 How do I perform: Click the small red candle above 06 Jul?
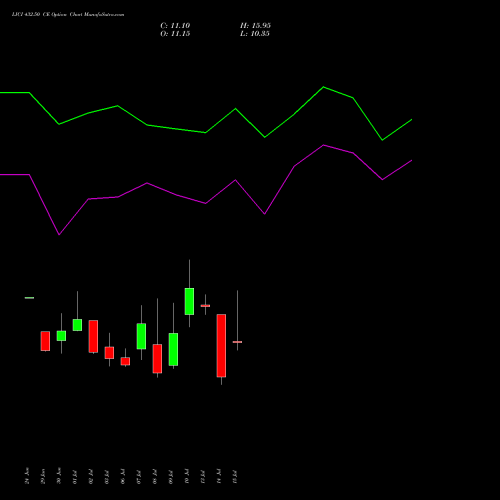pos(125,361)
